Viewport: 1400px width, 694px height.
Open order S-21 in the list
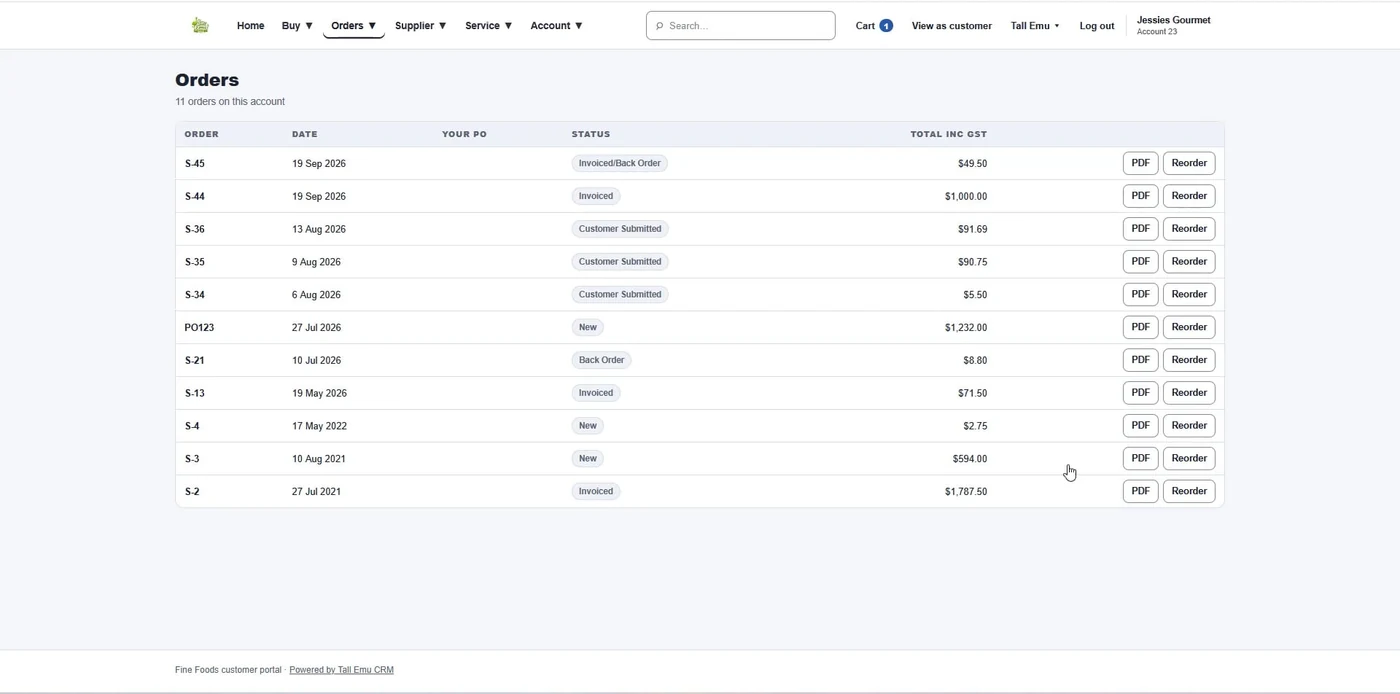(x=195, y=360)
